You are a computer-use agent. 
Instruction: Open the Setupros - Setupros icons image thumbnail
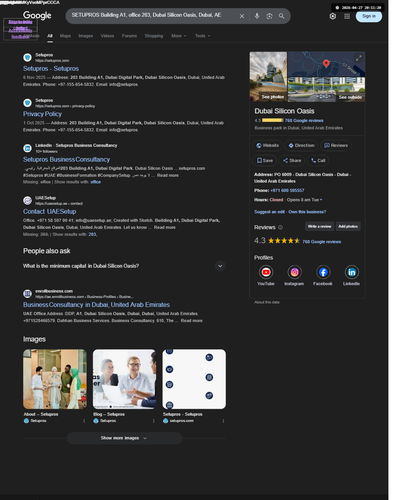tap(194, 379)
